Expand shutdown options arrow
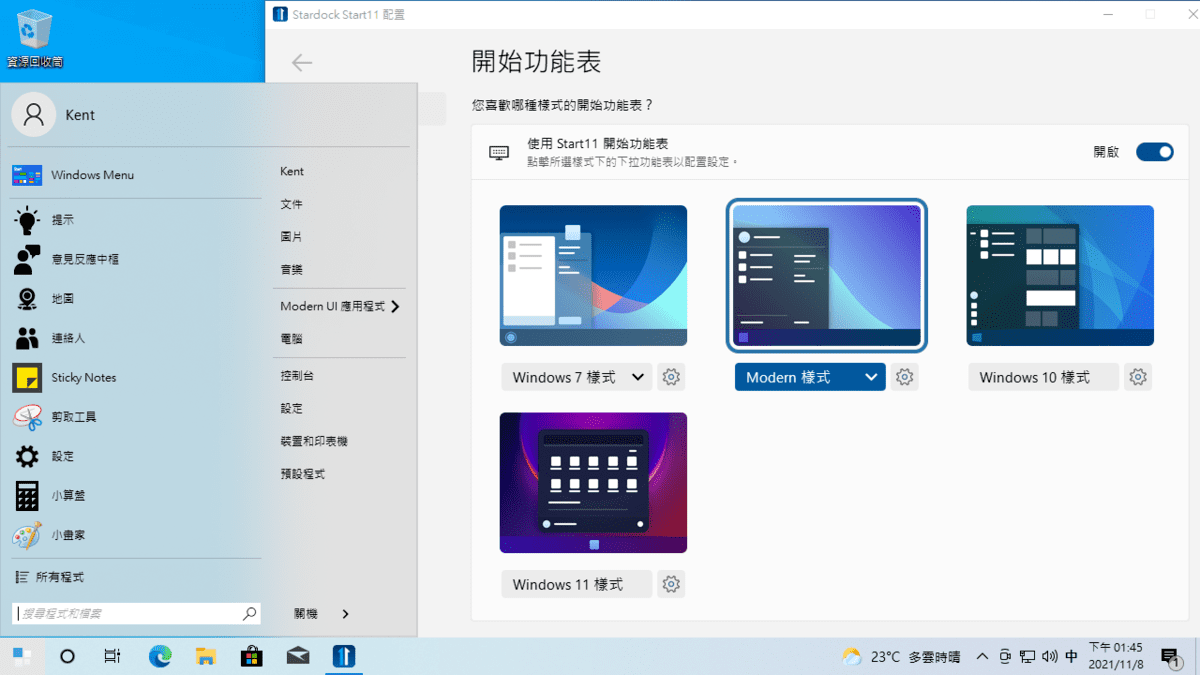Viewport: 1200px width, 675px height. pos(346,614)
